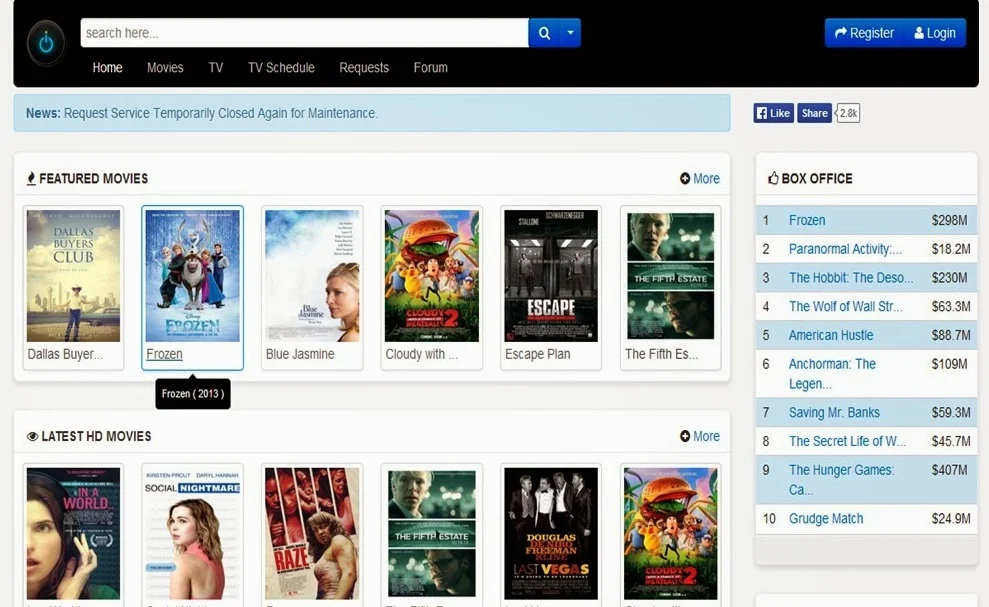Click the Login button
The height and width of the screenshot is (607, 989).
935,33
